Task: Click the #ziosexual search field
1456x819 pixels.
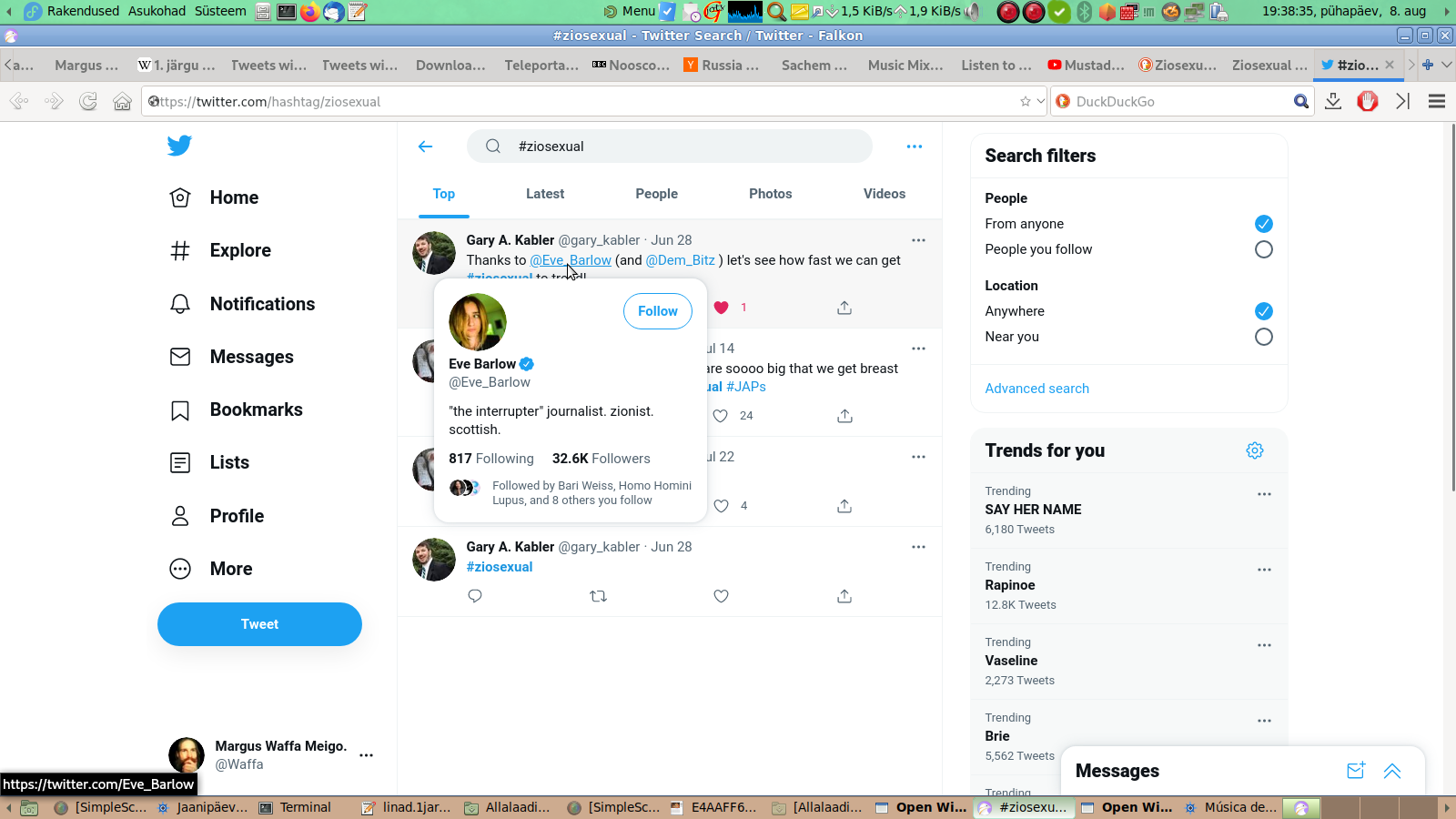Action: coord(669,147)
